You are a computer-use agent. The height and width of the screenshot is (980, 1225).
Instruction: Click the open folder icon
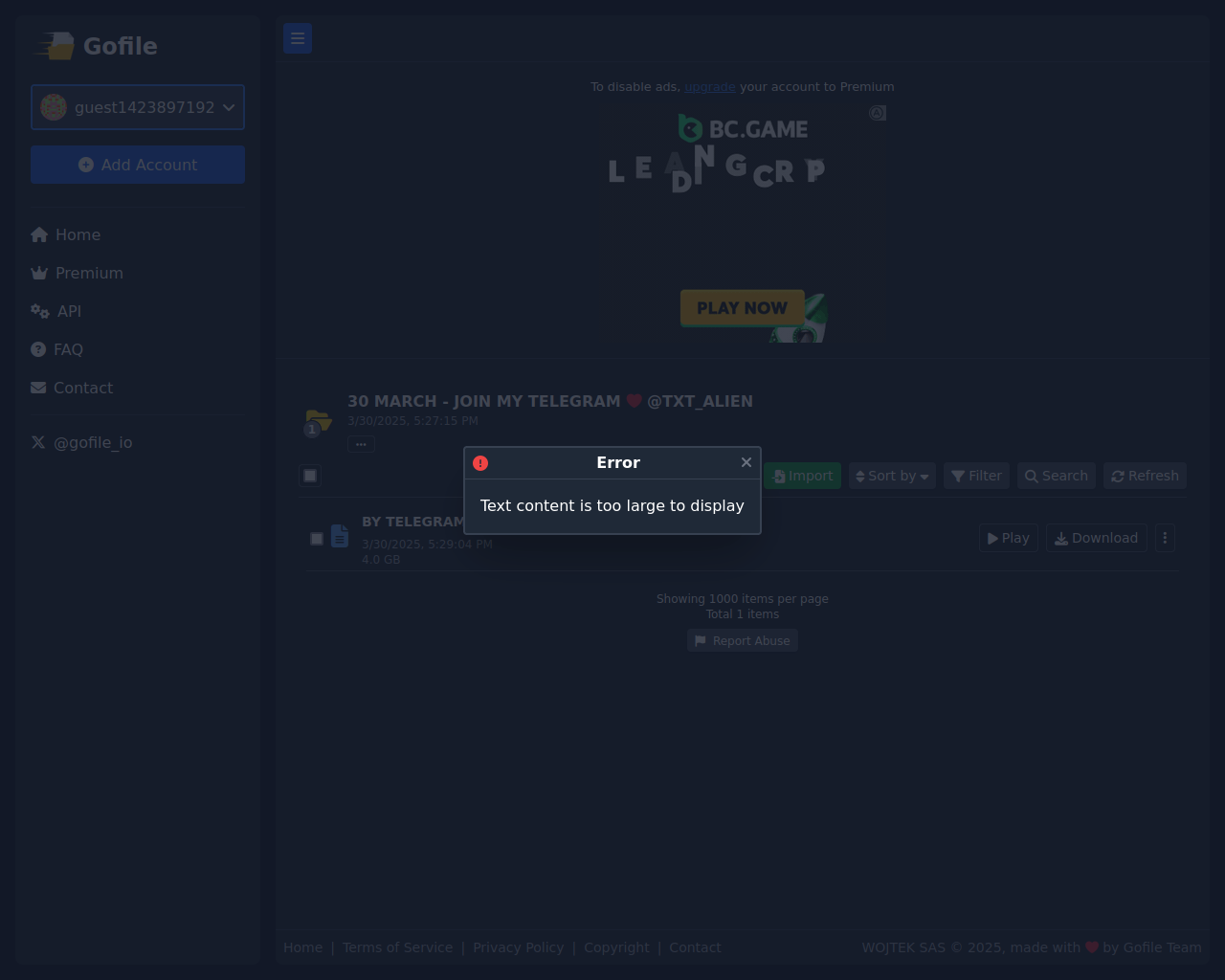(x=318, y=420)
